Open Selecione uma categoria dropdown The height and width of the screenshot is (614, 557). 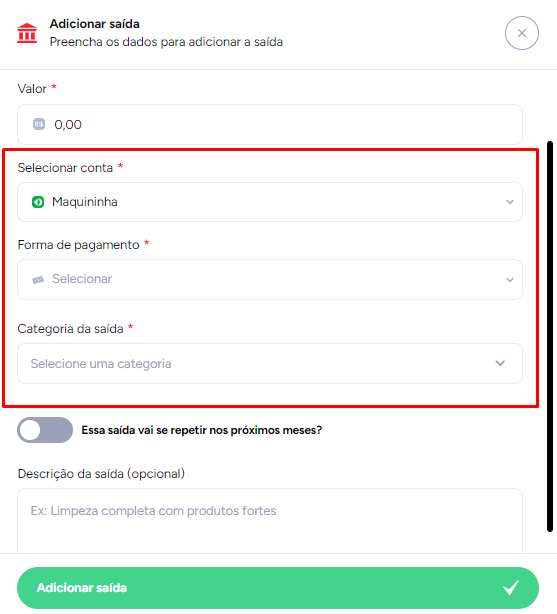point(270,363)
